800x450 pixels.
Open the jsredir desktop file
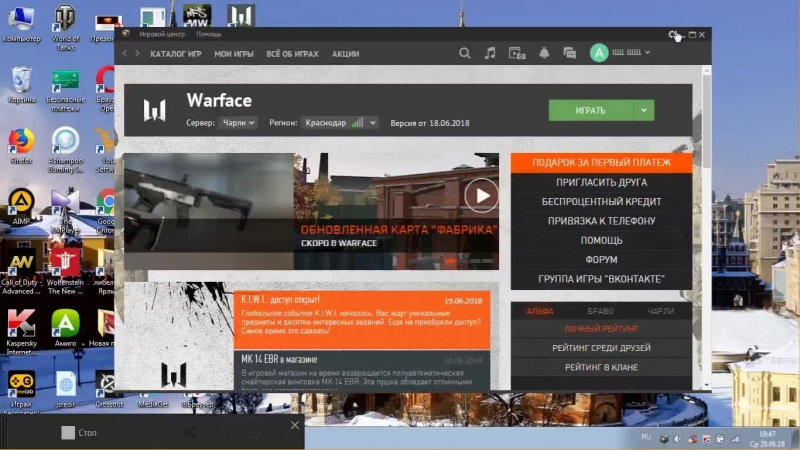tap(65, 390)
